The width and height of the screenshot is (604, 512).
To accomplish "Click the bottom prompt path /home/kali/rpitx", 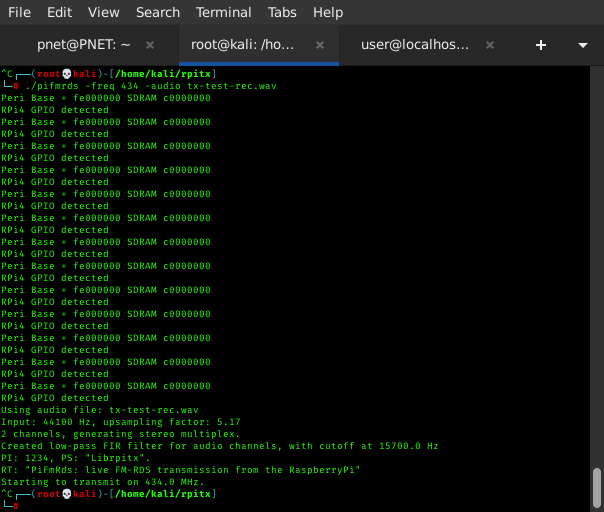I will point(163,494).
